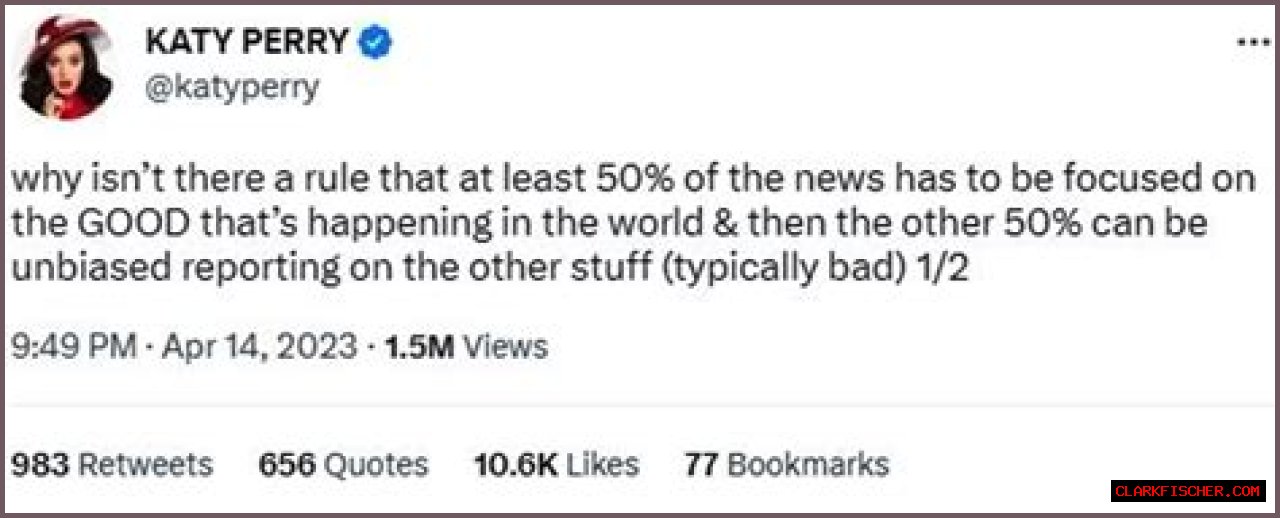Click the blue verified badge
This screenshot has width=1280, height=518.
(376, 42)
